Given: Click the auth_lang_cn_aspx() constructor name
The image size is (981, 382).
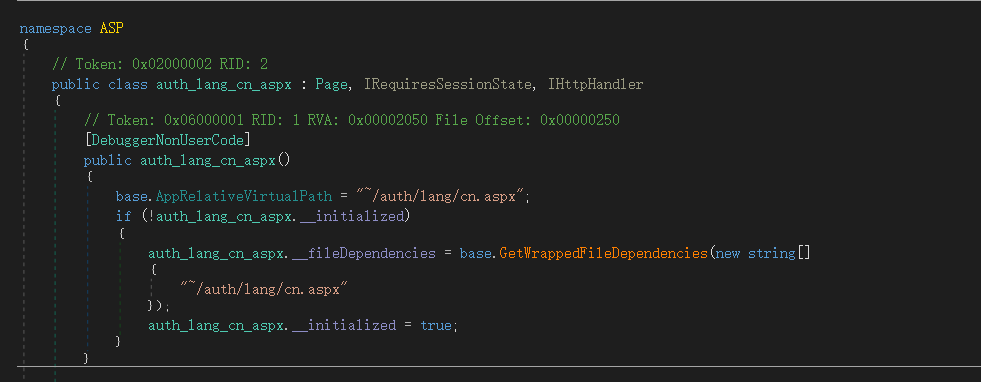Looking at the screenshot, I should 208,161.
